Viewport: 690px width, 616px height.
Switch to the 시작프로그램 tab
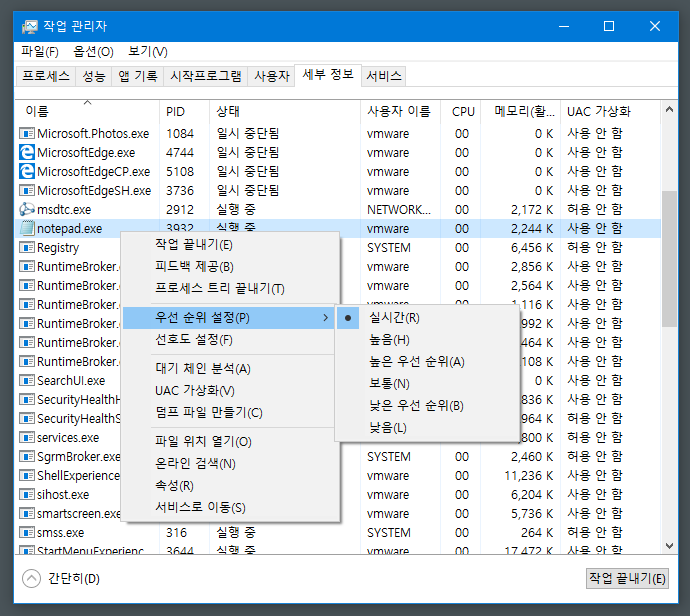click(206, 77)
